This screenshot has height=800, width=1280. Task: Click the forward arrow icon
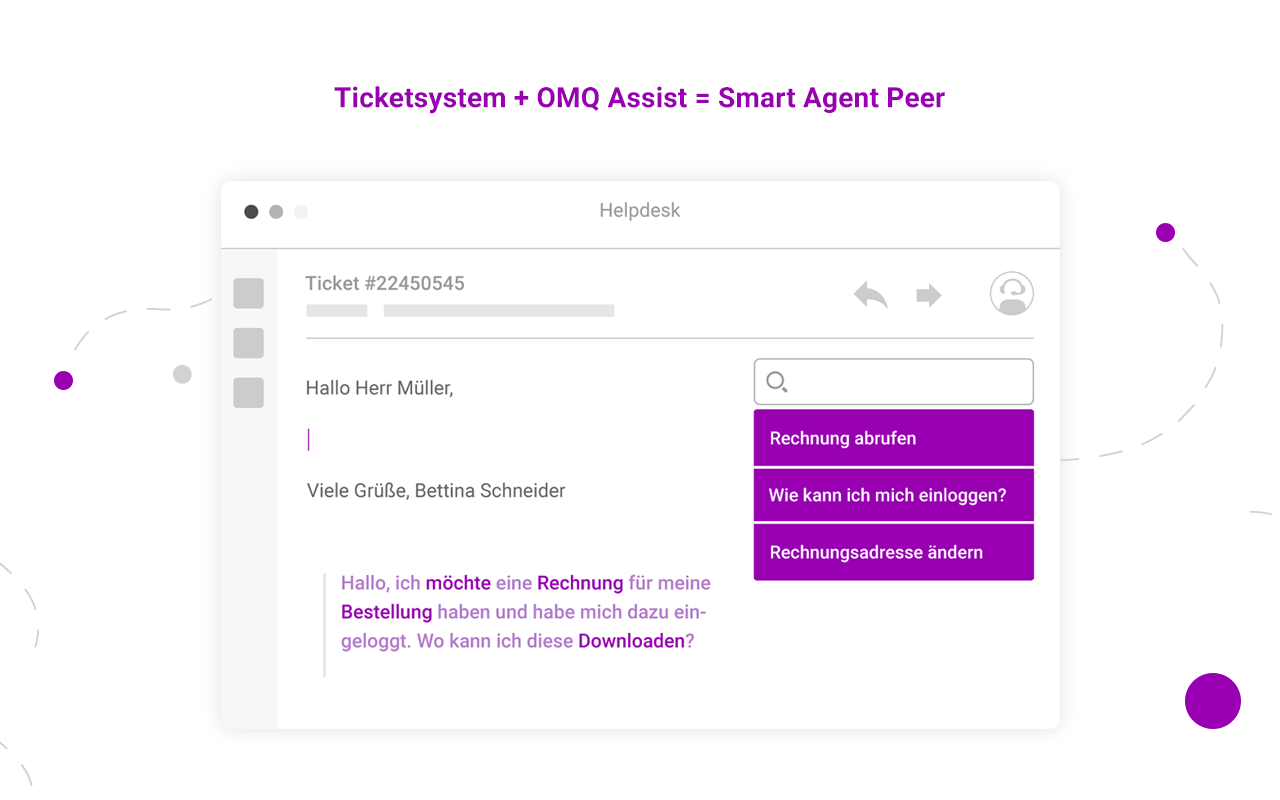pos(929,295)
